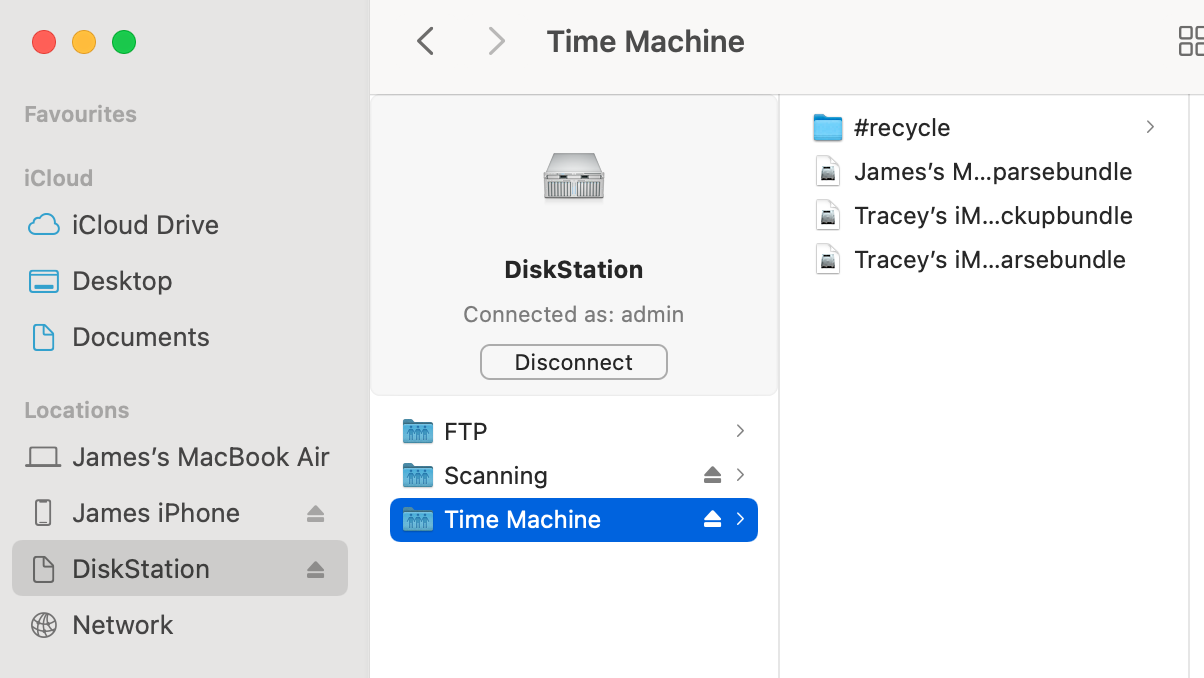Image resolution: width=1204 pixels, height=678 pixels.
Task: Expand the FTP share chevron
Action: pyautogui.click(x=740, y=431)
